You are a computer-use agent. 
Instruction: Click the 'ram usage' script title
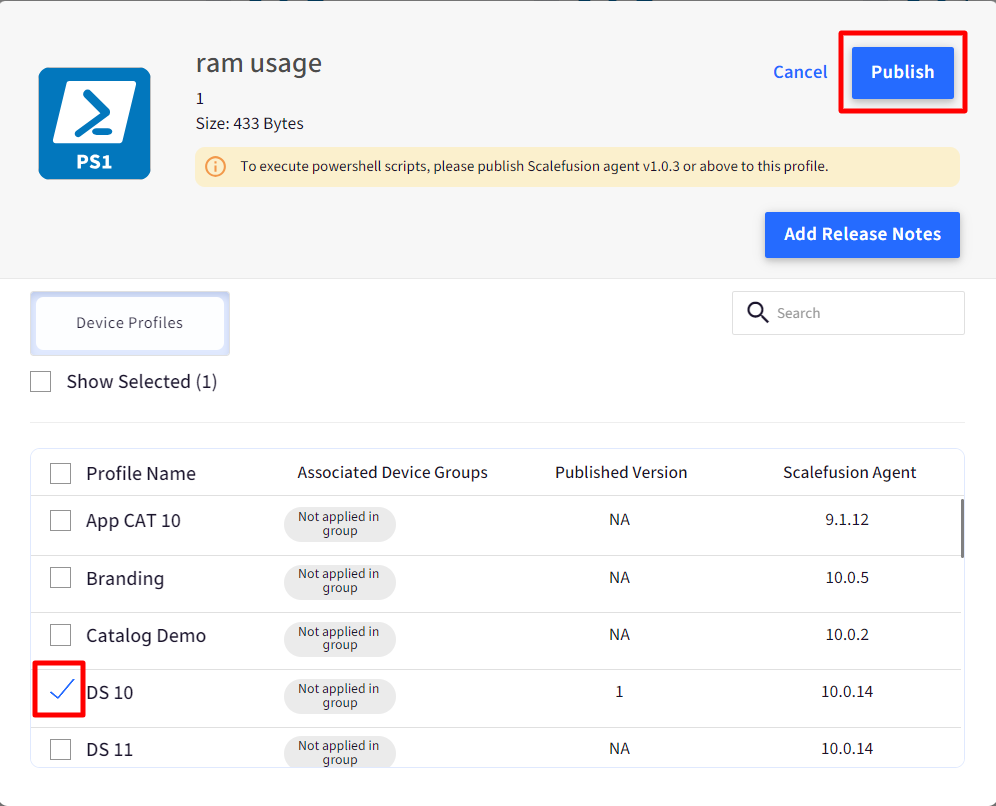coord(259,64)
